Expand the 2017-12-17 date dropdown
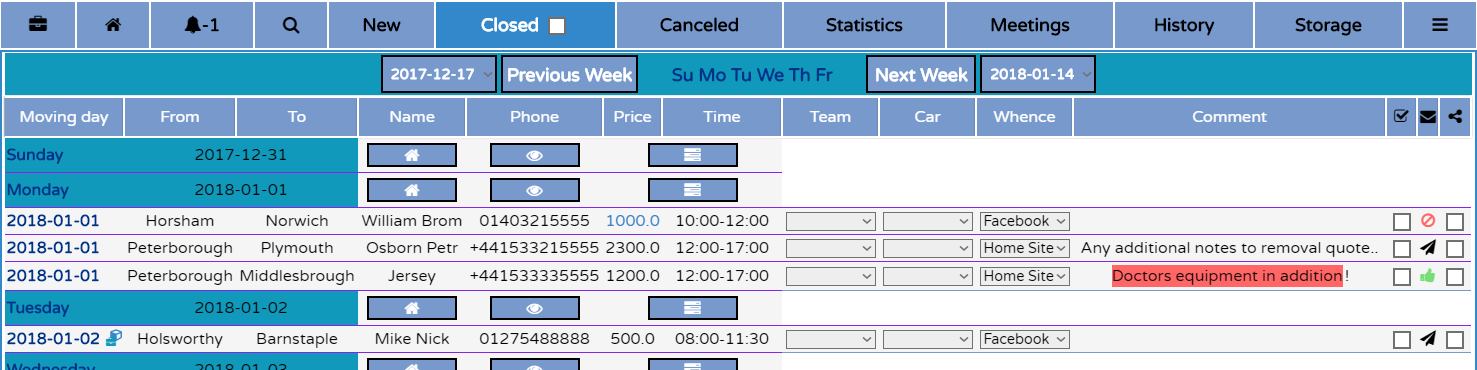The image size is (1477, 370). (439, 75)
